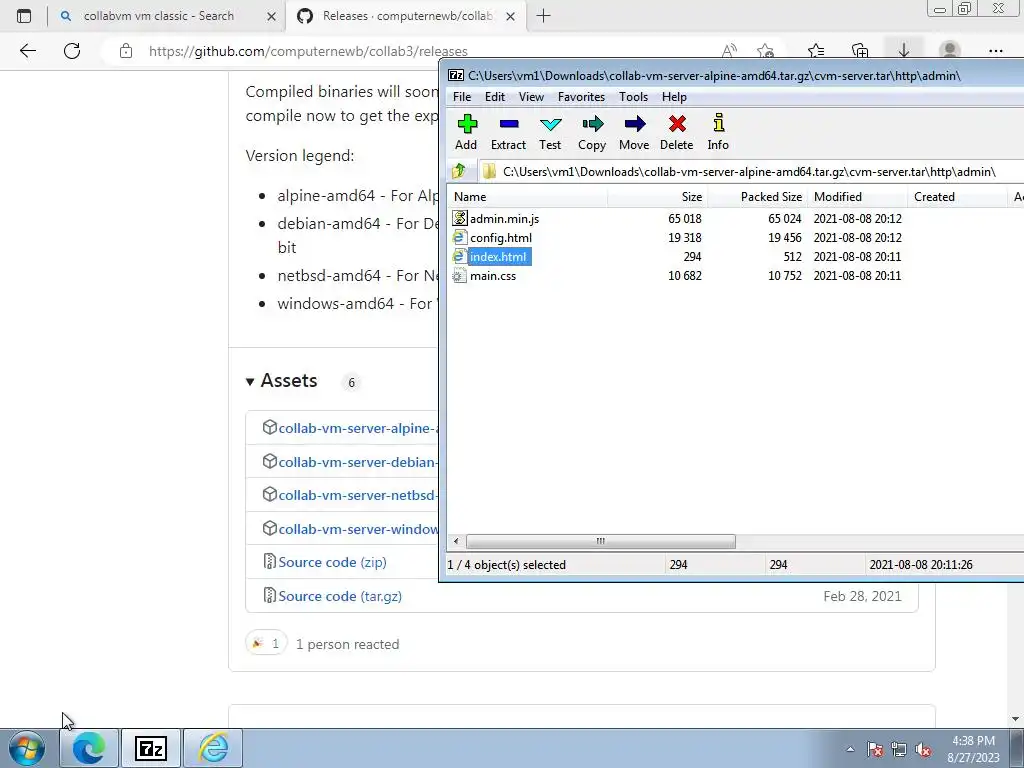Download Source code (zip)
The height and width of the screenshot is (768, 1024).
click(332, 562)
